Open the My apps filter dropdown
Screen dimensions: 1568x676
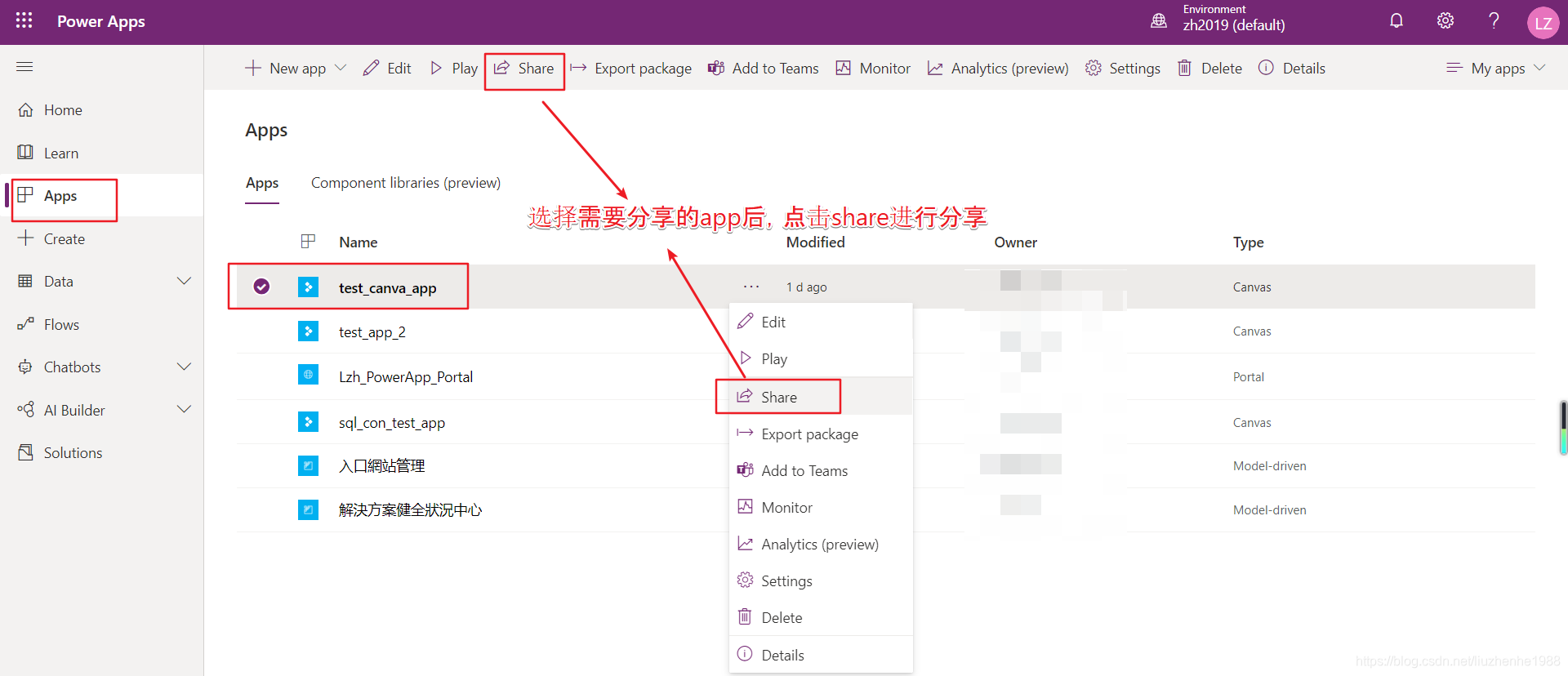click(1496, 69)
